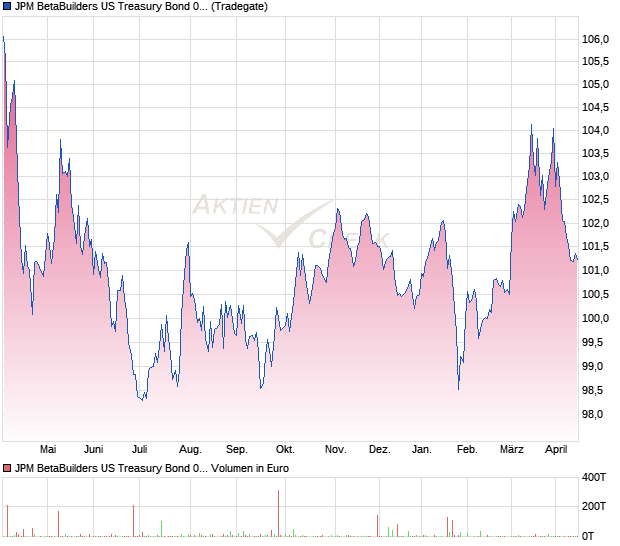This screenshot has height=546, width=620.
Task: Click the 100,0 price axis value
Action: (595, 318)
